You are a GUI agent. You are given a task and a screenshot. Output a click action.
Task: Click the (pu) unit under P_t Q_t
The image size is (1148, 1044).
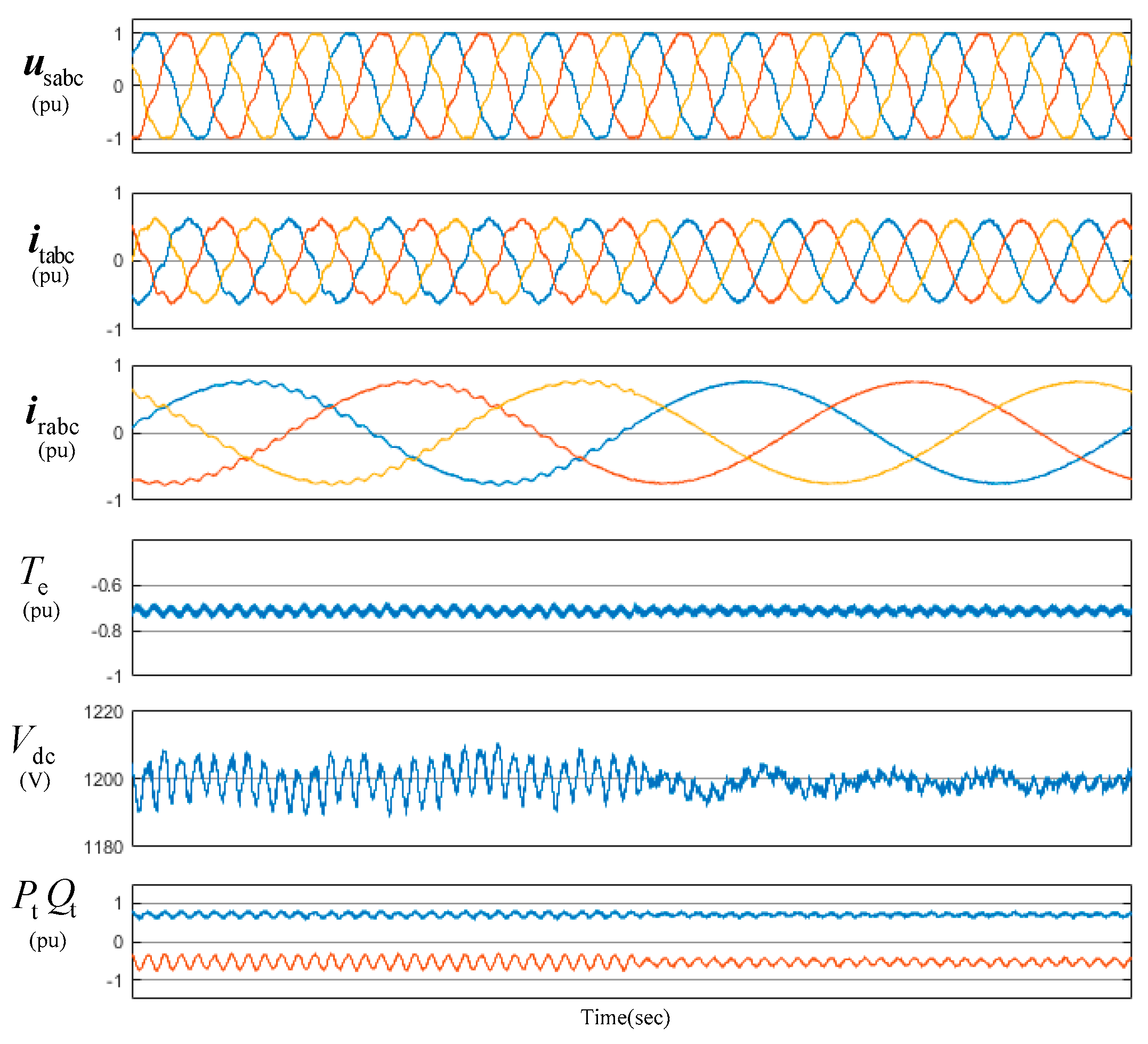click(x=48, y=941)
